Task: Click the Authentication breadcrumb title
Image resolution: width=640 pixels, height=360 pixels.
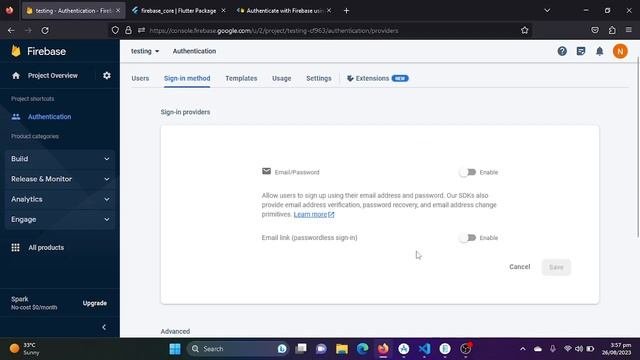Action: [194, 51]
